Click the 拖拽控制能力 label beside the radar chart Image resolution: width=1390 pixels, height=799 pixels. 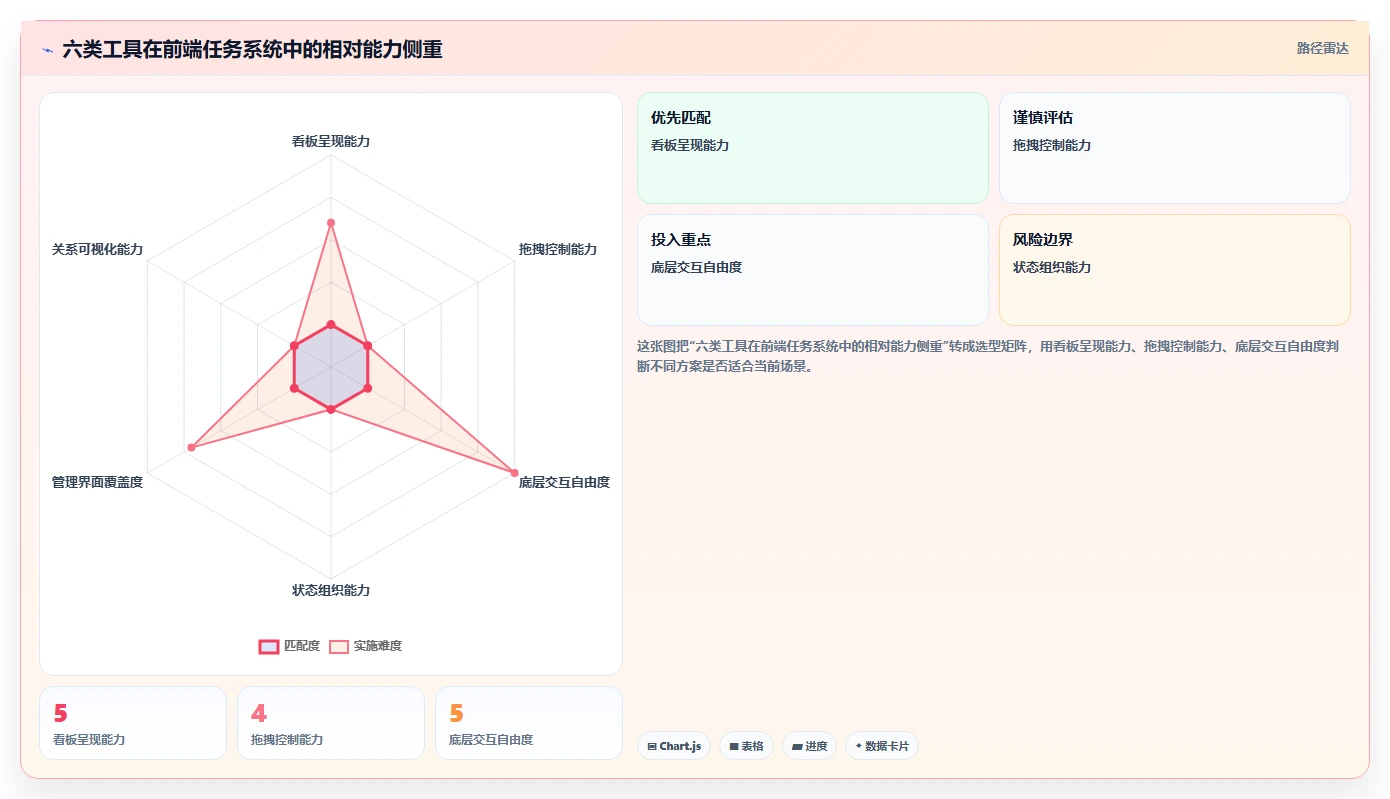[x=558, y=249]
